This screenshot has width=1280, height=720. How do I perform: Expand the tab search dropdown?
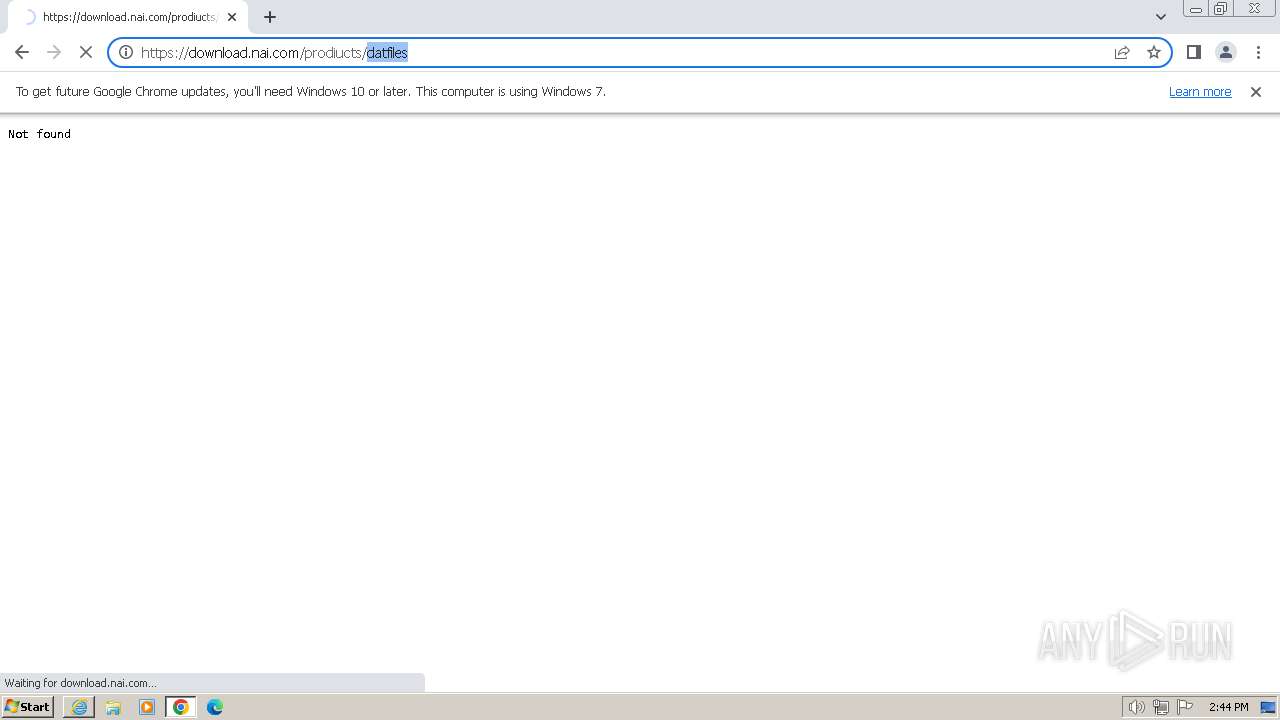point(1161,17)
